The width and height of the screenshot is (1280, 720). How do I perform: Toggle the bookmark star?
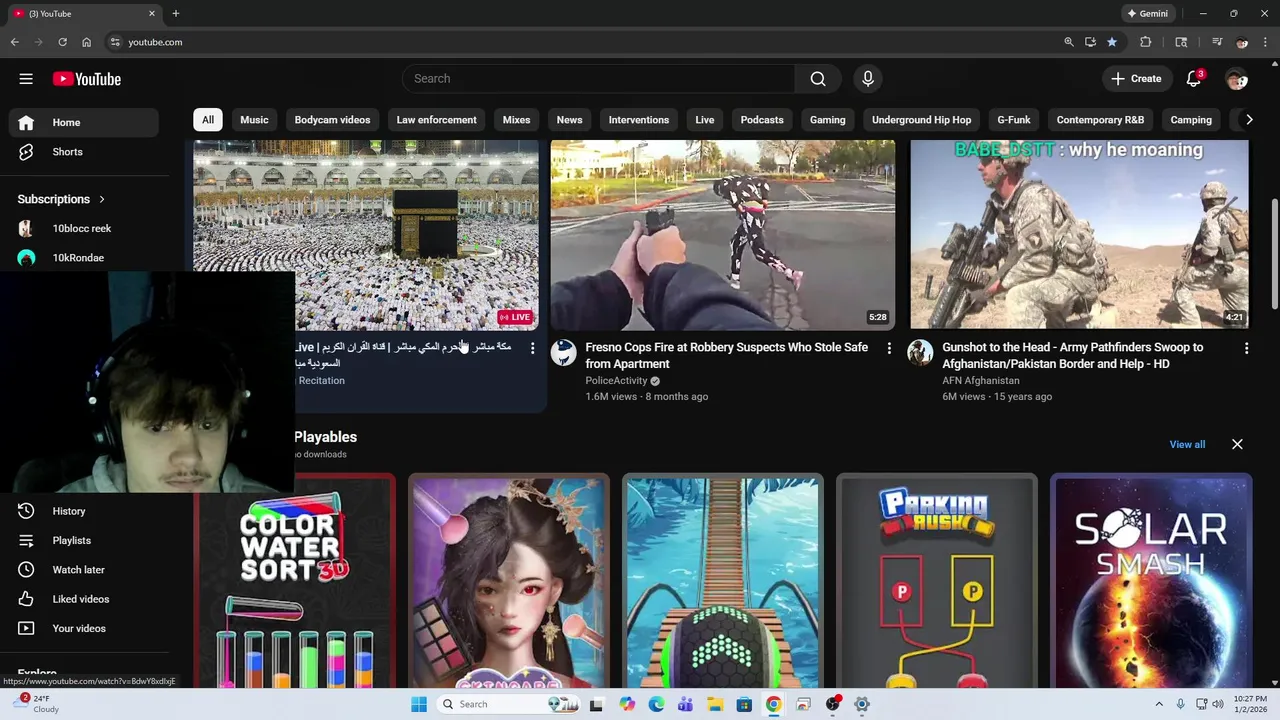point(1112,42)
